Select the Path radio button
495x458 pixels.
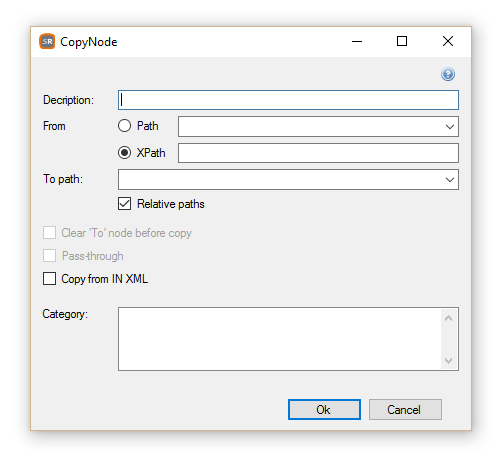pos(124,126)
